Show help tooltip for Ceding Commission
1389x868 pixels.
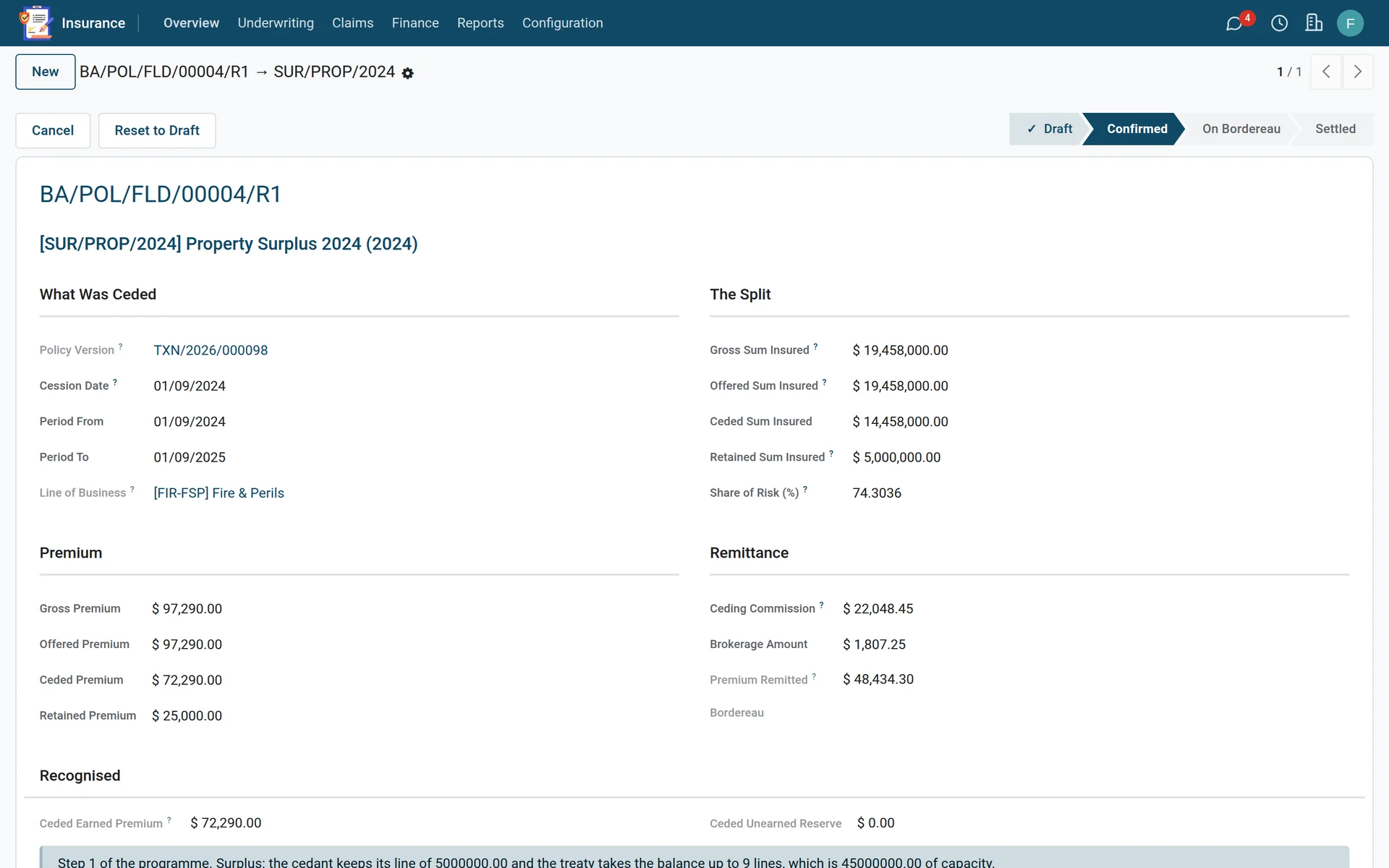point(821,605)
